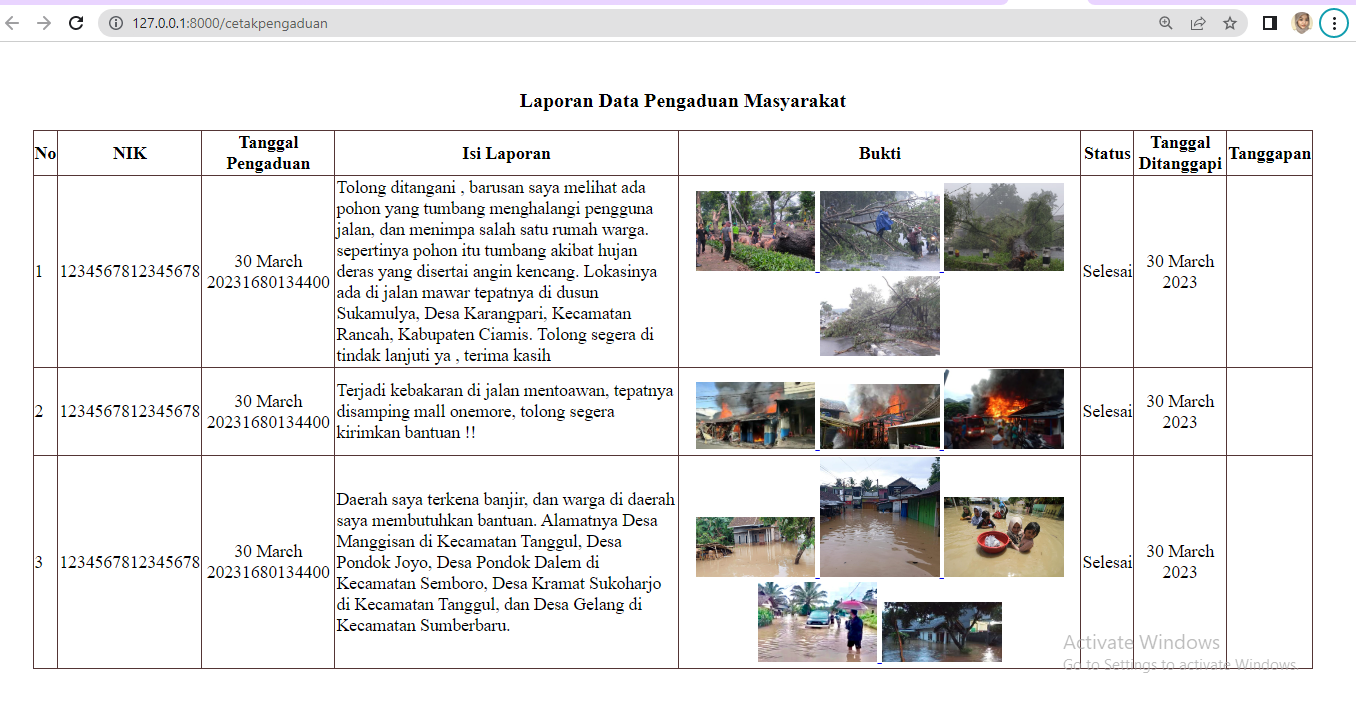The image size is (1356, 702).
Task: Open the children in flood water photo
Action: [1004, 537]
